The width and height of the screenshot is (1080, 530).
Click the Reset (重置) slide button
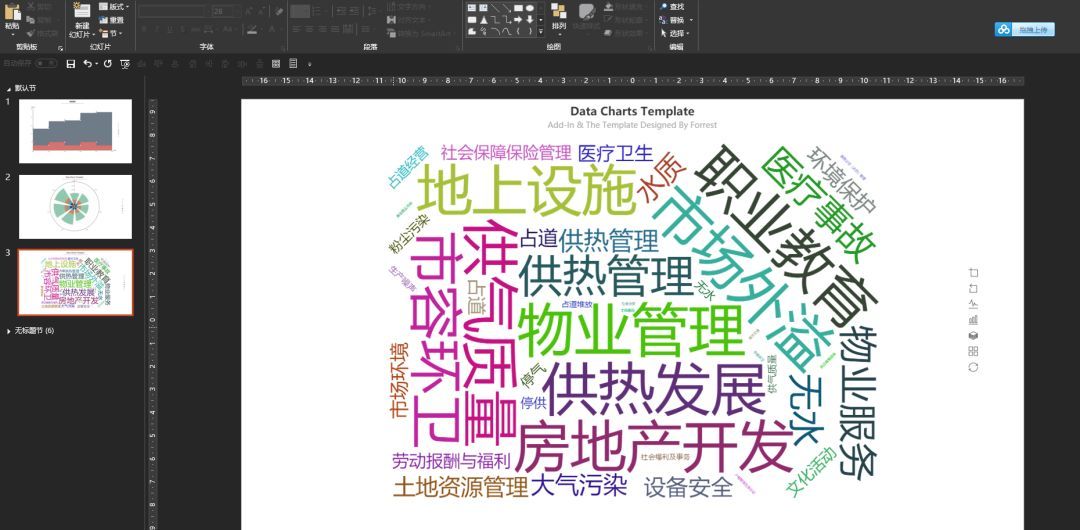[111, 20]
